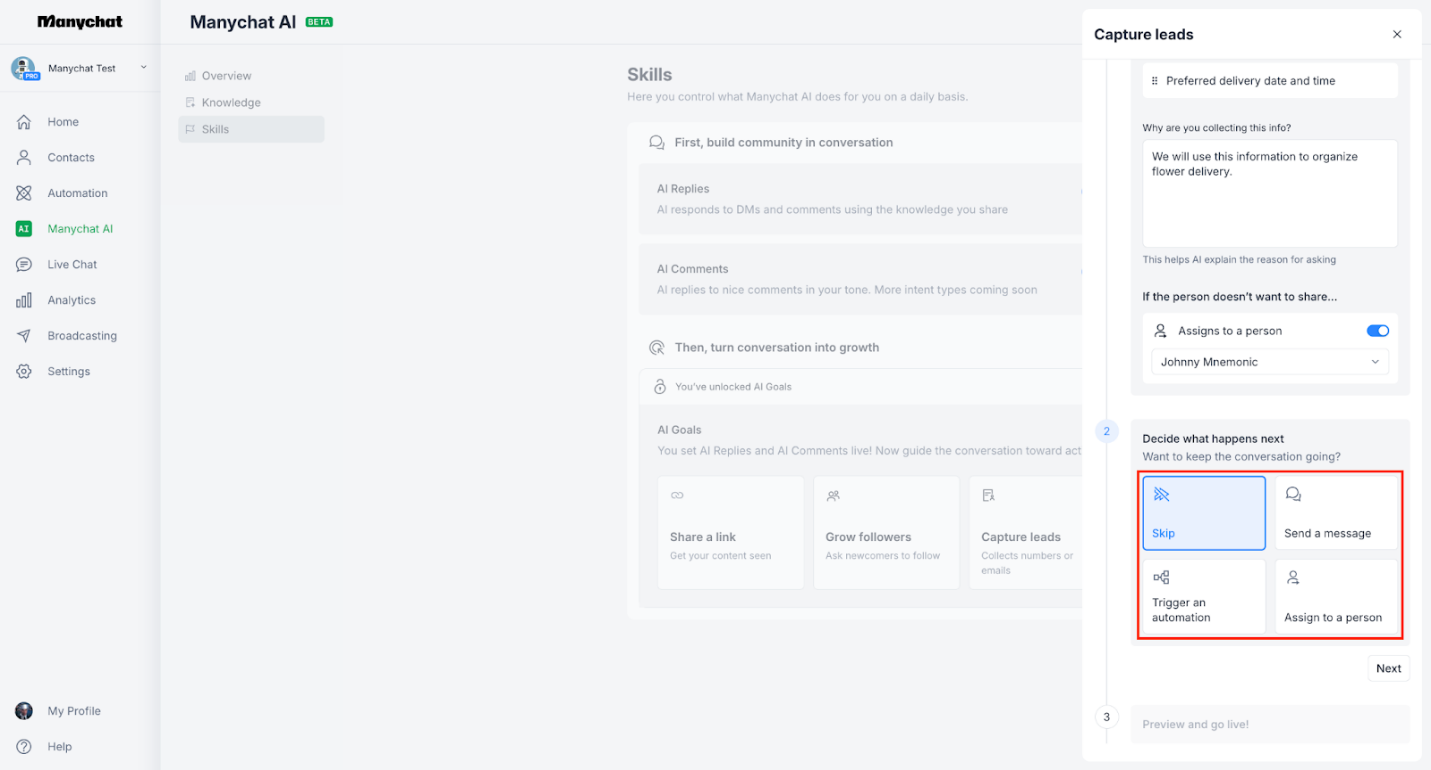Open the Automation section
Viewport: 1431px width, 770px height.
tap(77, 192)
